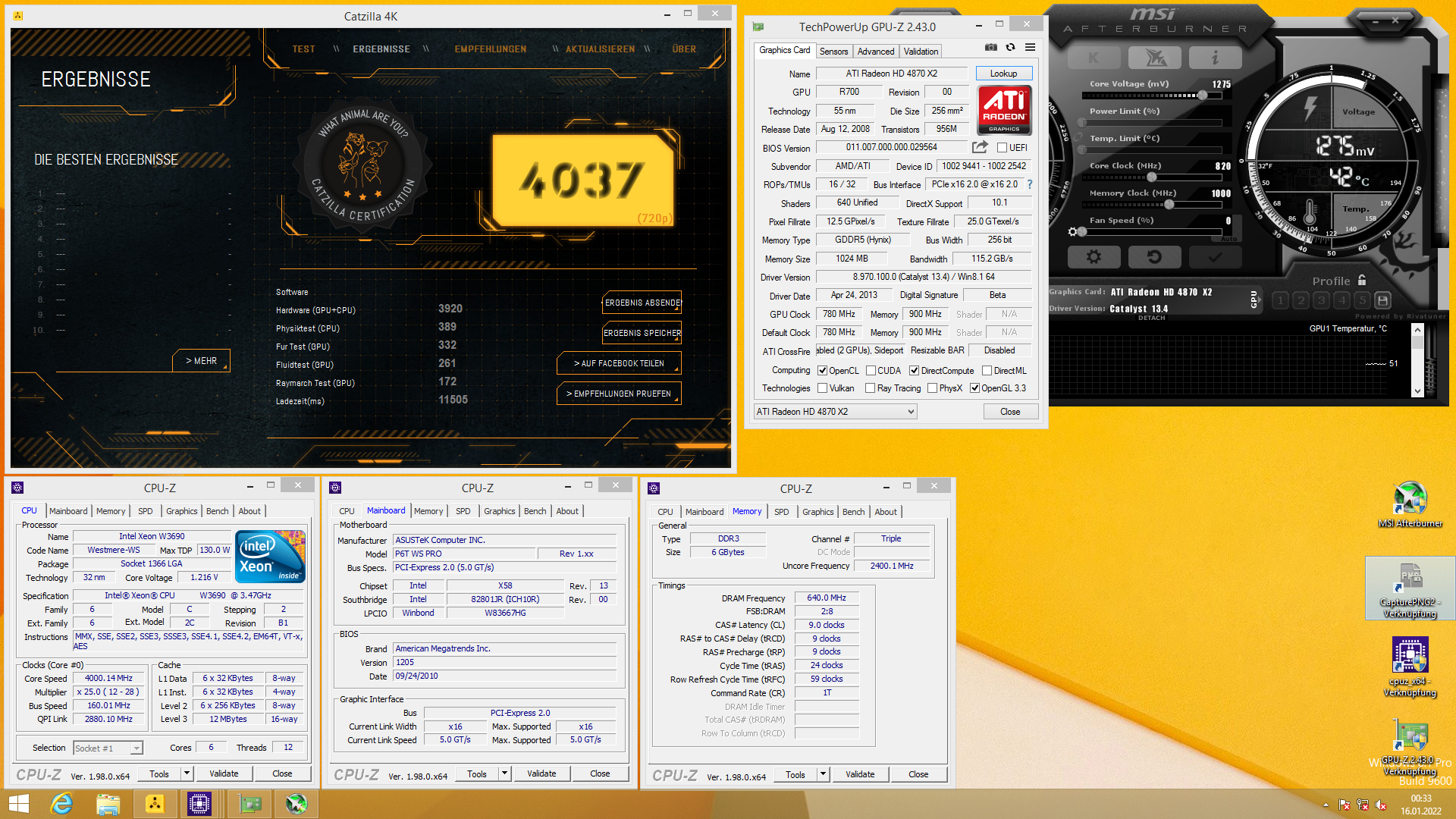This screenshot has height=819, width=1456.
Task: Take GPU-Z screenshot with camera icon
Action: 990,47
